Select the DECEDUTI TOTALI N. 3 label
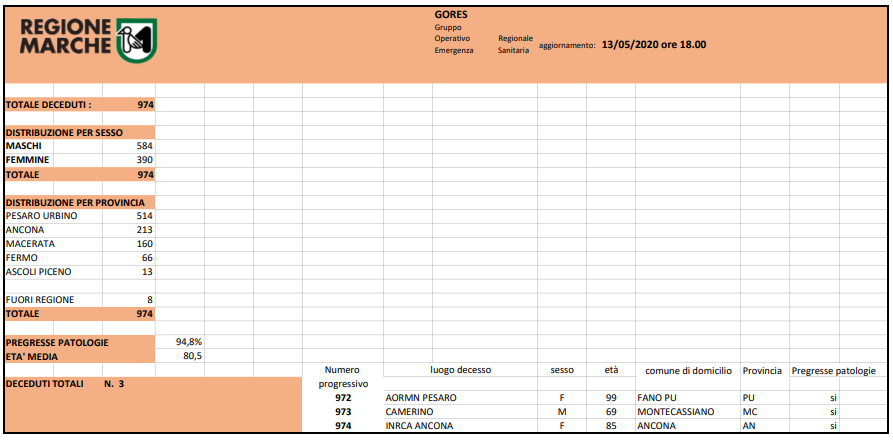This screenshot has height=441, width=893. click(64, 384)
